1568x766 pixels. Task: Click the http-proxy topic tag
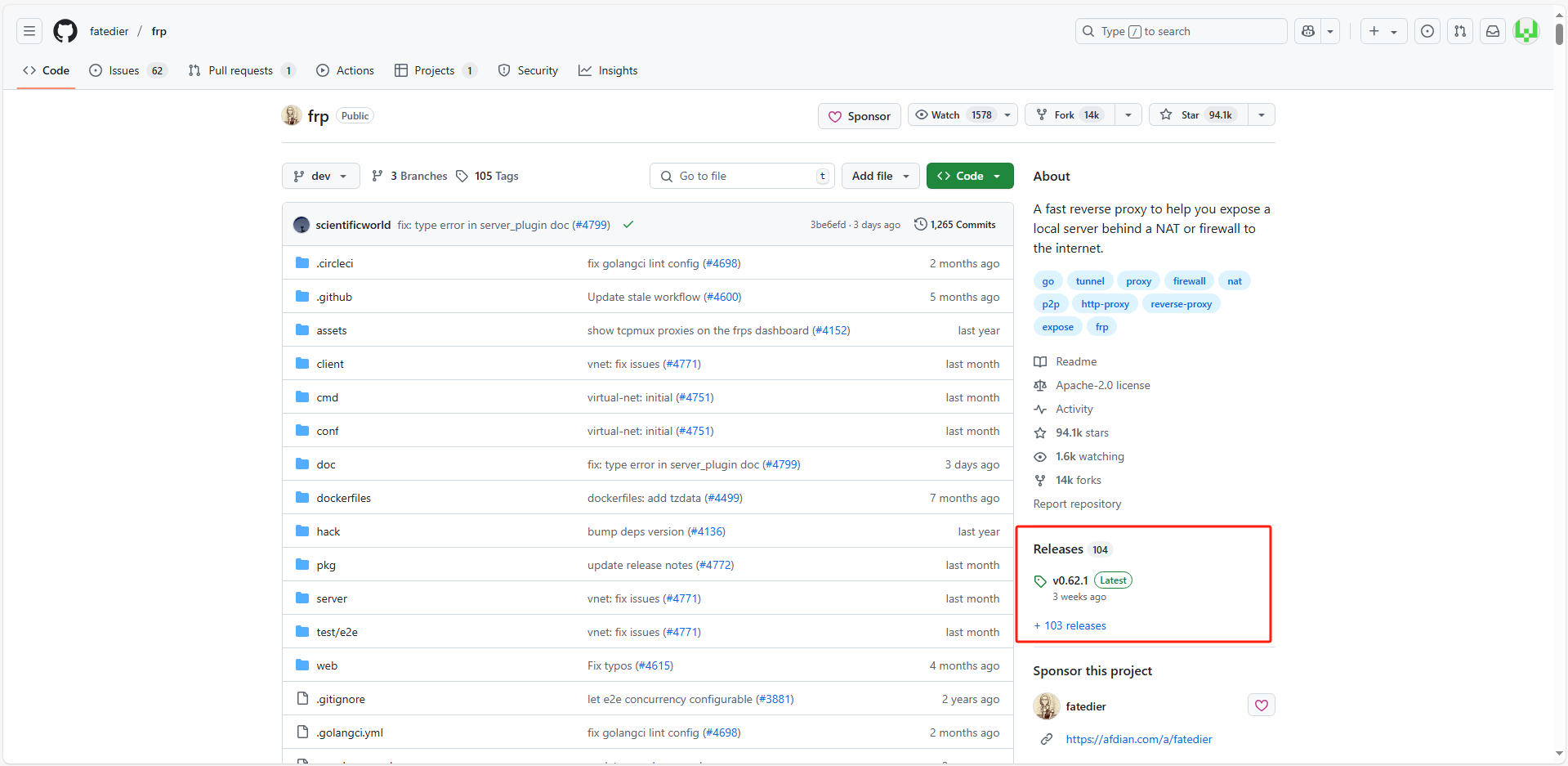tap(1105, 304)
